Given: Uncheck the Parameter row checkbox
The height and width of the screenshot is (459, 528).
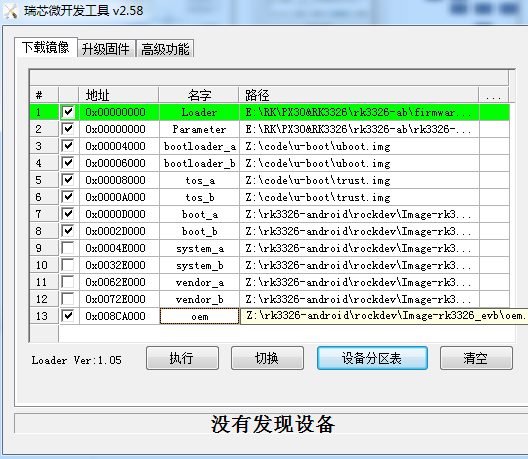Looking at the screenshot, I should coord(68,129).
